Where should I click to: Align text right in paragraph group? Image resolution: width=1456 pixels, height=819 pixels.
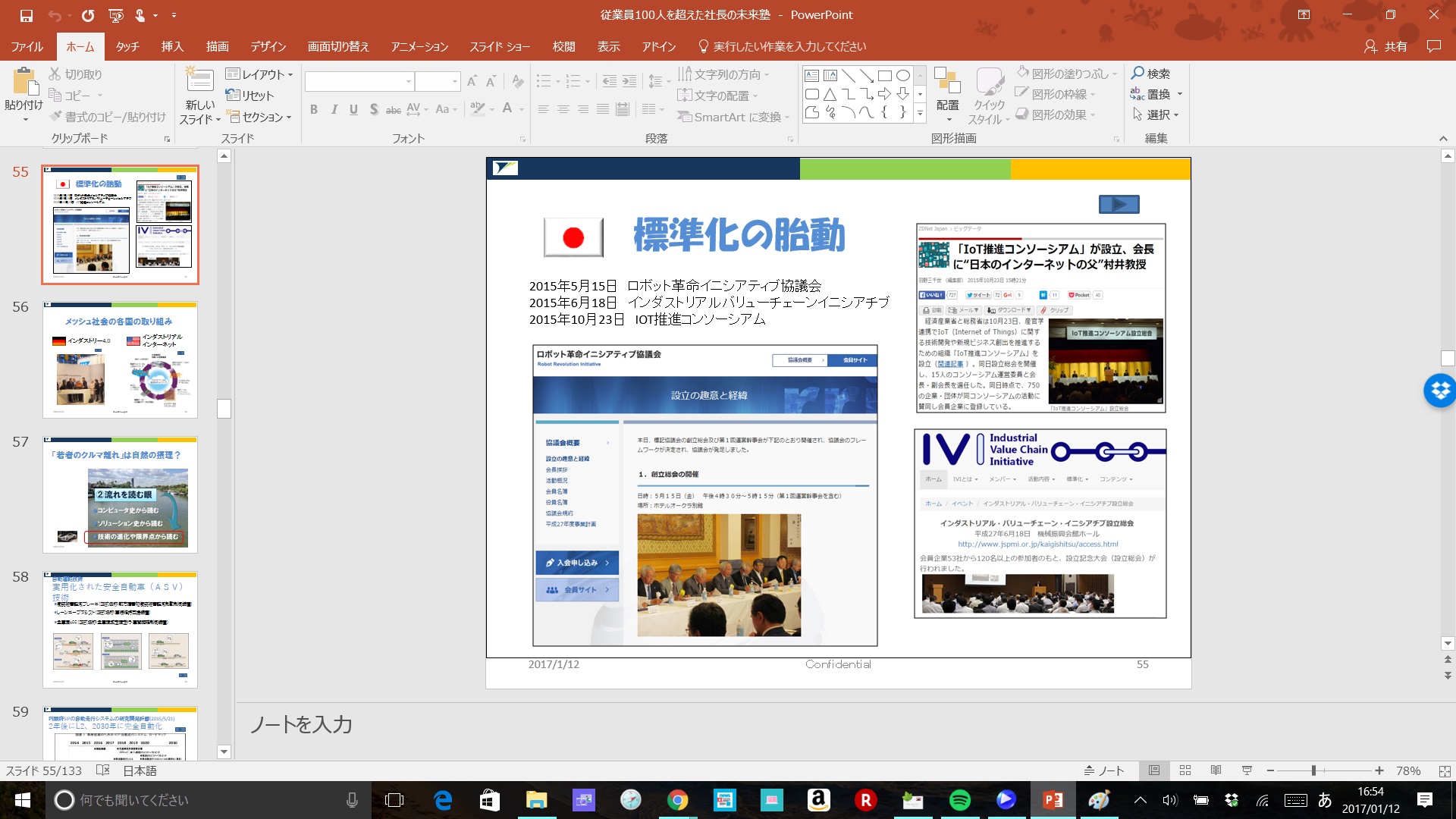coord(582,110)
